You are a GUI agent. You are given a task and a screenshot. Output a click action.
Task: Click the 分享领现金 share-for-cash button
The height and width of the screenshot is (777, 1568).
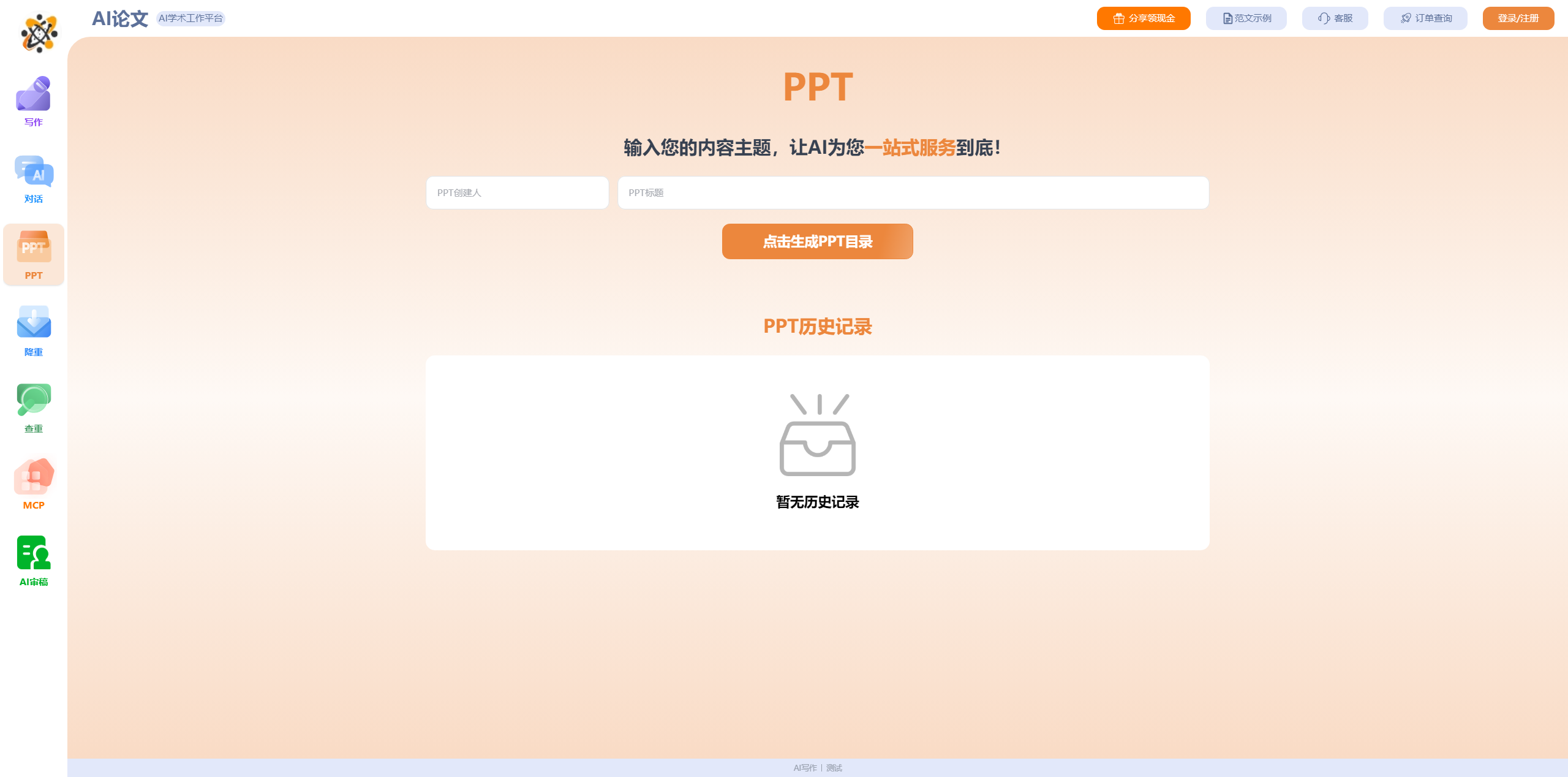pyautogui.click(x=1144, y=18)
